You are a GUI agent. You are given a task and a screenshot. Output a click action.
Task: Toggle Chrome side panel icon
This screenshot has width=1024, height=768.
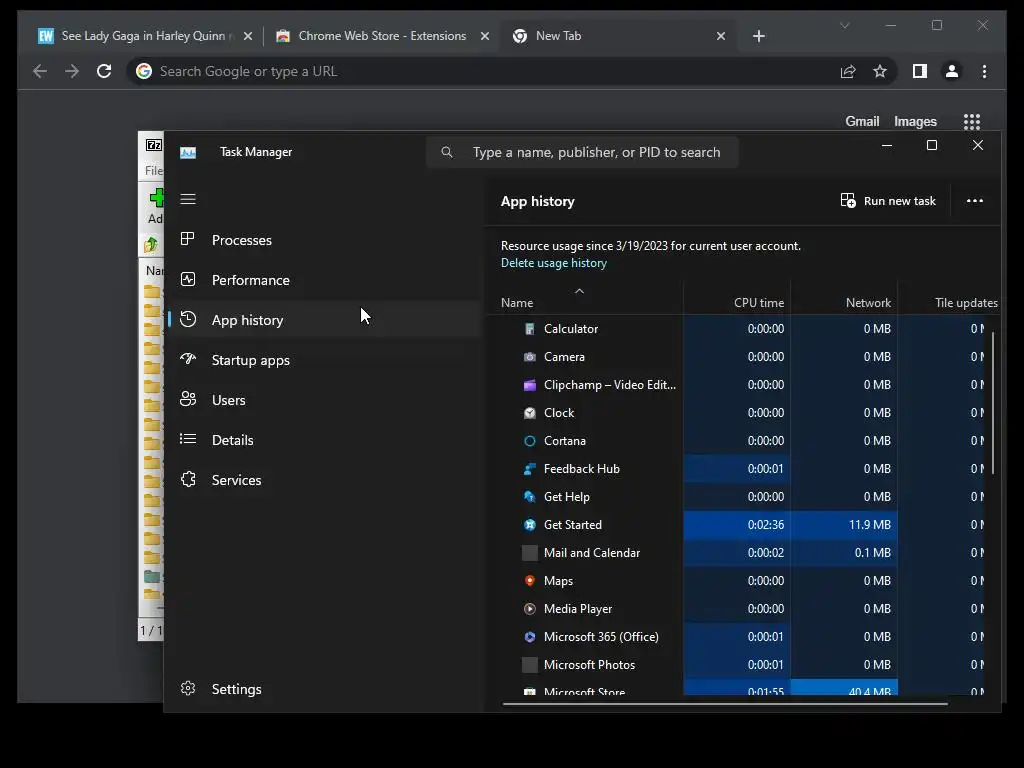pos(920,71)
